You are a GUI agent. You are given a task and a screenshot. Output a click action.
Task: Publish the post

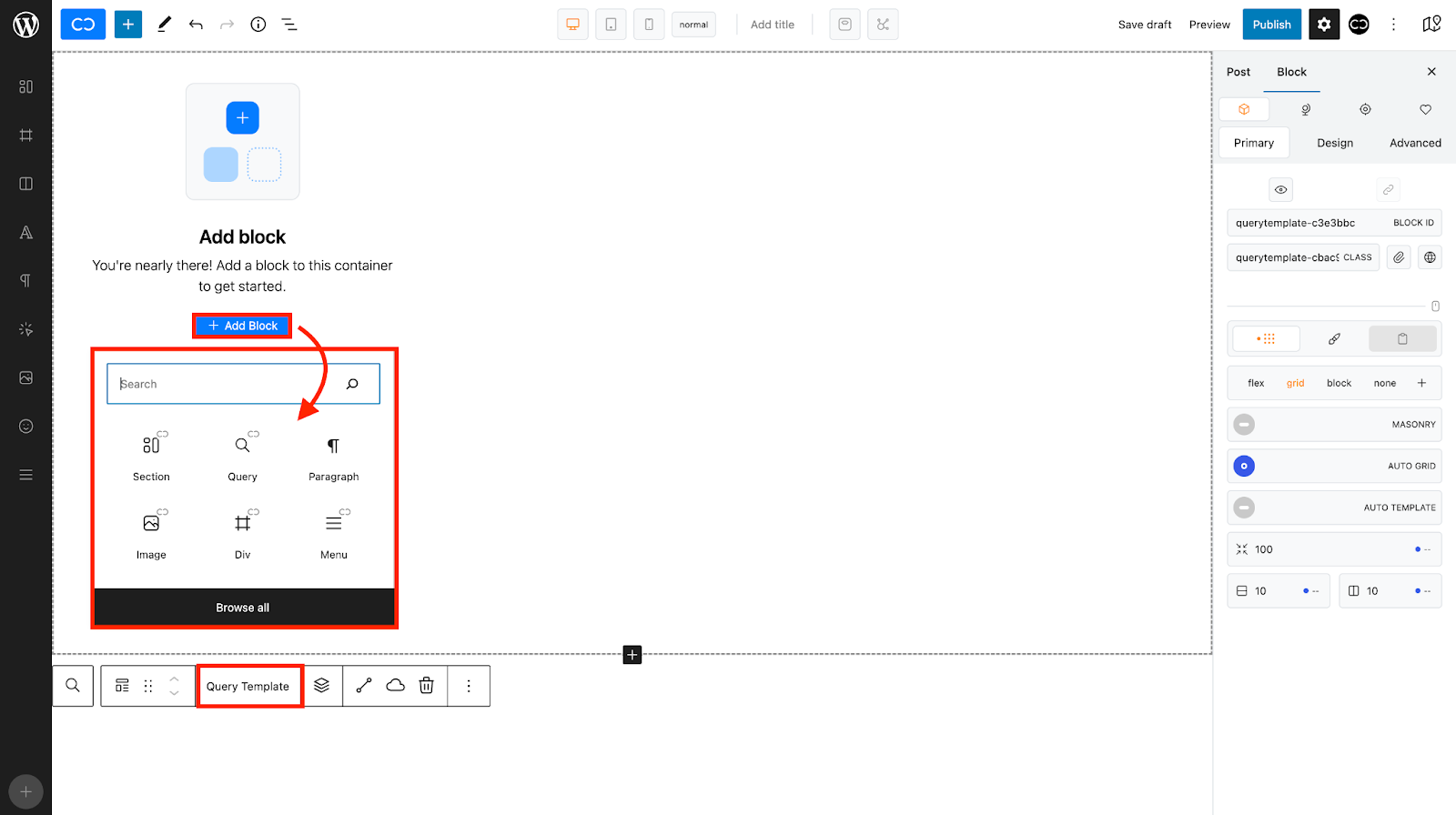[1271, 25]
